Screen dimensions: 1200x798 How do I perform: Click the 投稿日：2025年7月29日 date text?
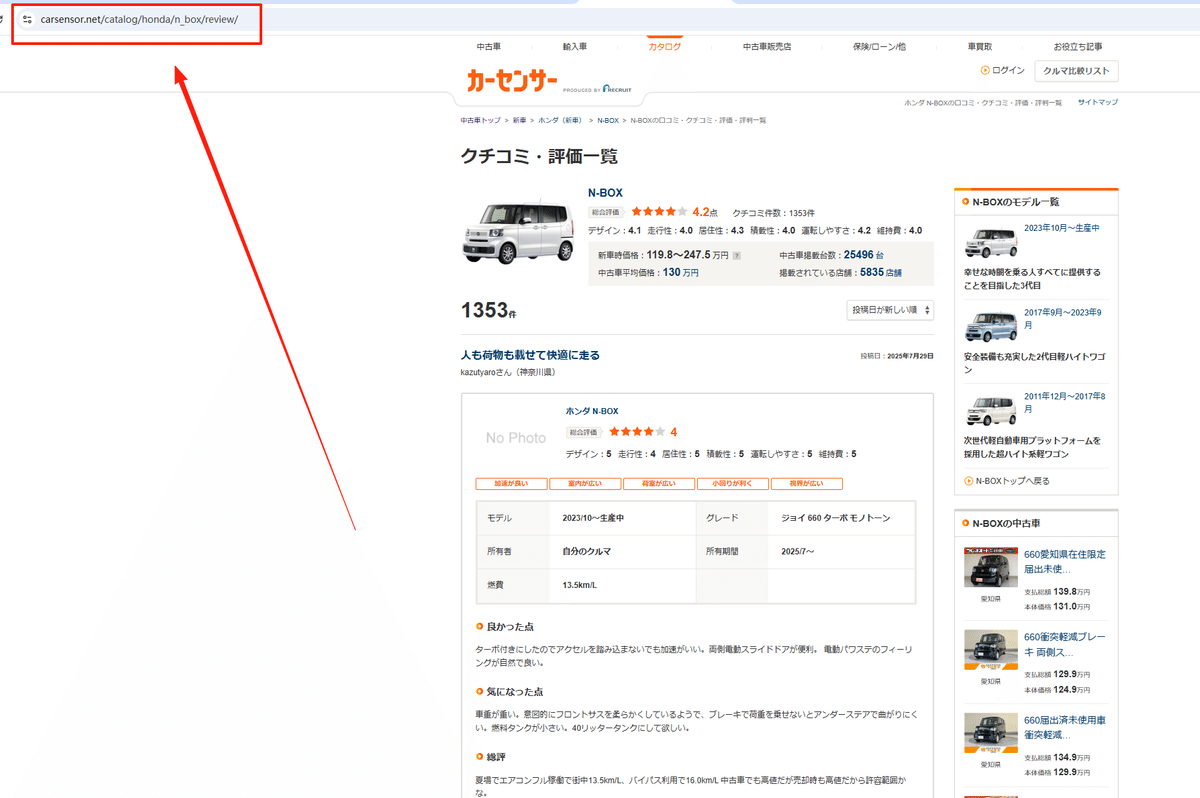tap(897, 356)
